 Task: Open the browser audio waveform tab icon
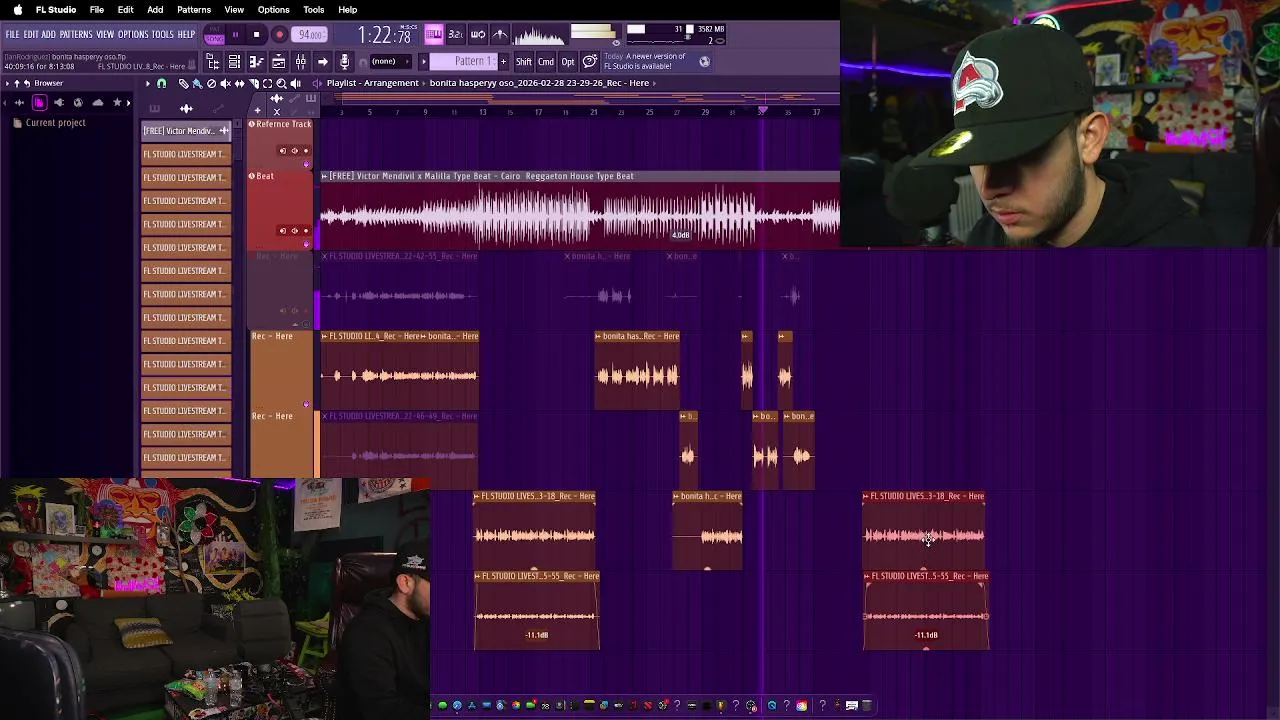tap(19, 103)
